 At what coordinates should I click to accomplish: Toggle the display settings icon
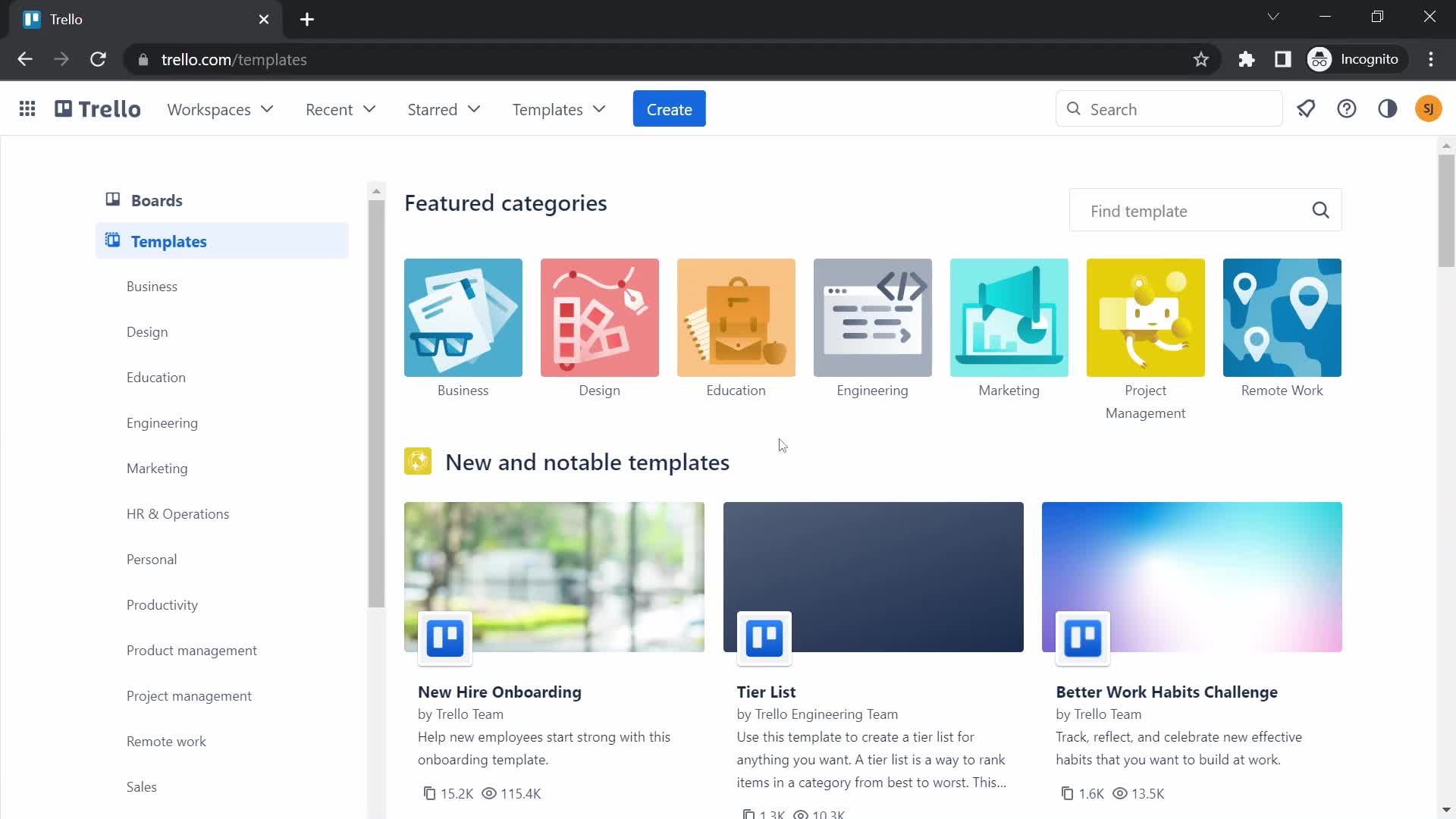coord(1388,109)
